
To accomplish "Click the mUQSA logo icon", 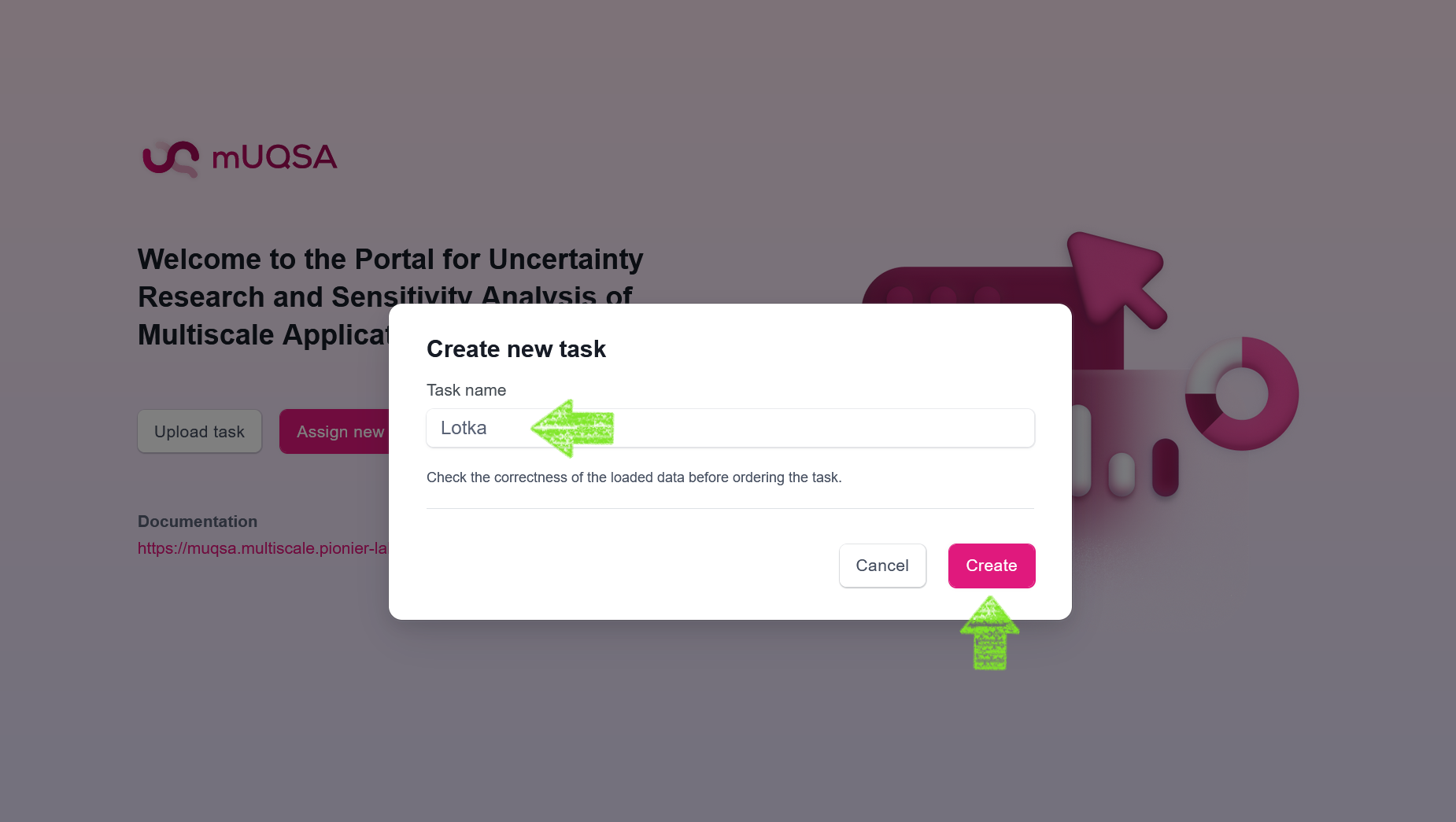I will (x=171, y=158).
